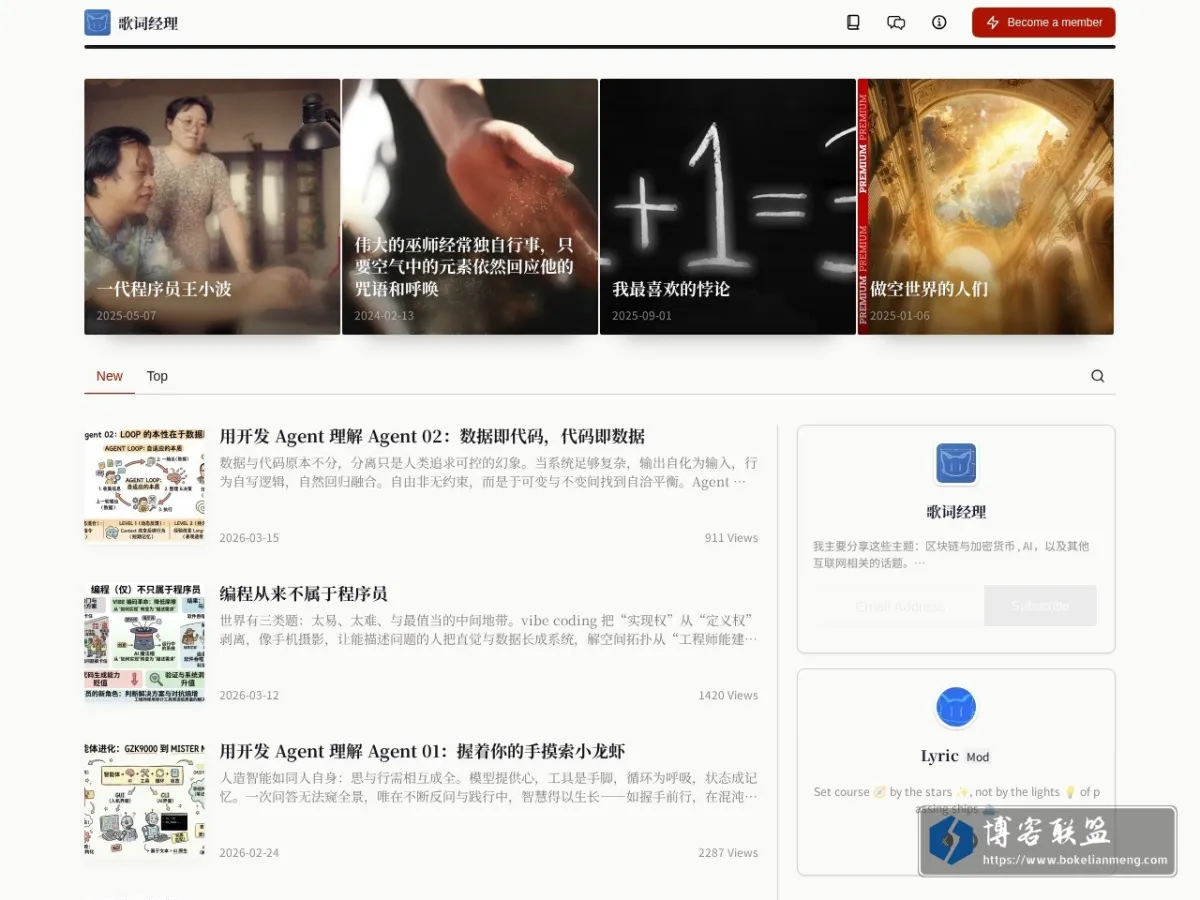Click the info circle icon in header
This screenshot has width=1200, height=900.
tap(939, 22)
